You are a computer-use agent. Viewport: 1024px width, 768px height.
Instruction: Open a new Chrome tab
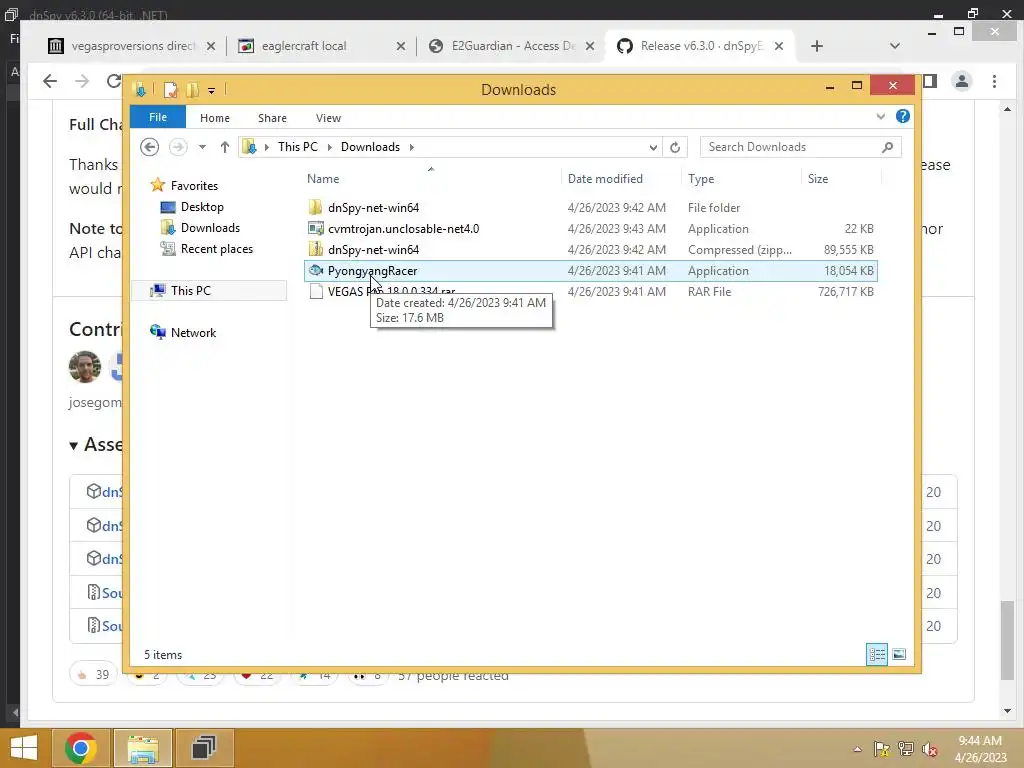pyautogui.click(x=817, y=46)
